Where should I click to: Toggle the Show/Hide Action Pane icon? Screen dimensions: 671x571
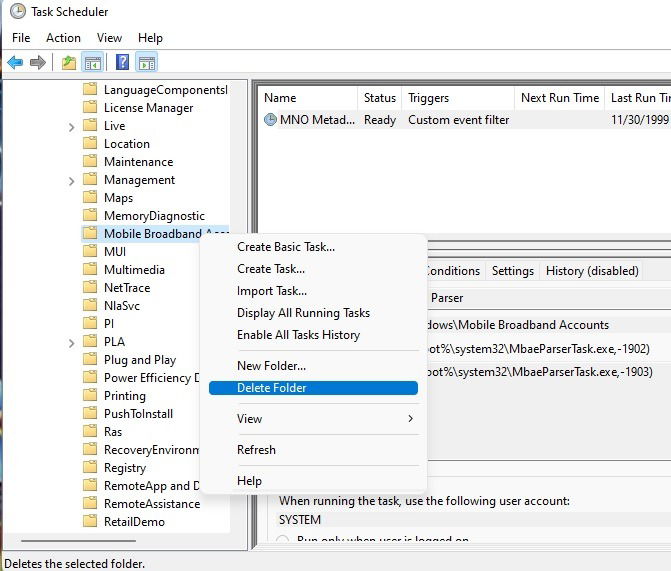pos(147,62)
